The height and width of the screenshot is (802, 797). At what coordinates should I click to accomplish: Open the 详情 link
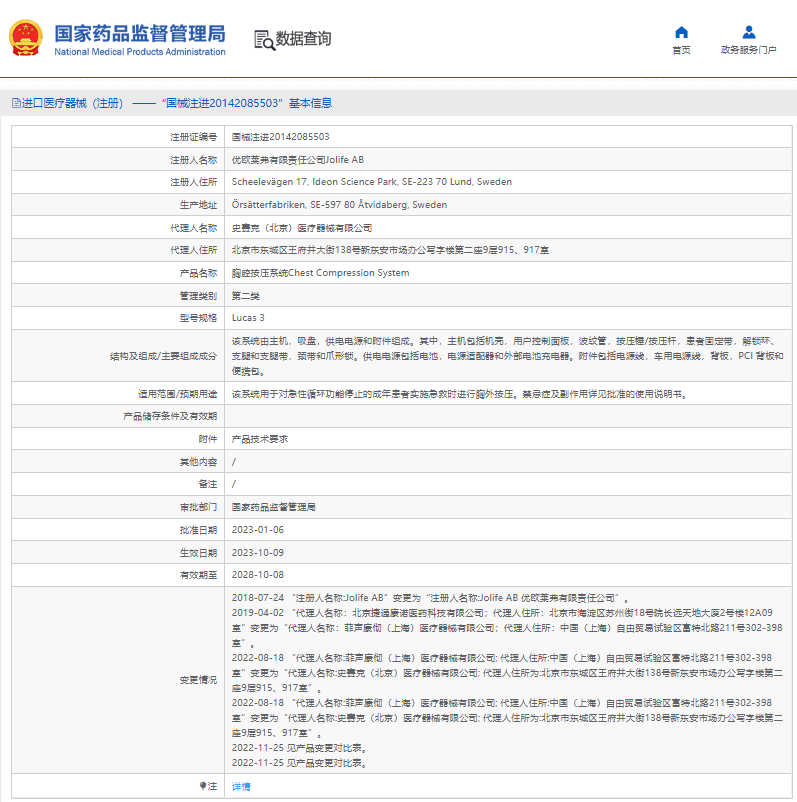[241, 786]
